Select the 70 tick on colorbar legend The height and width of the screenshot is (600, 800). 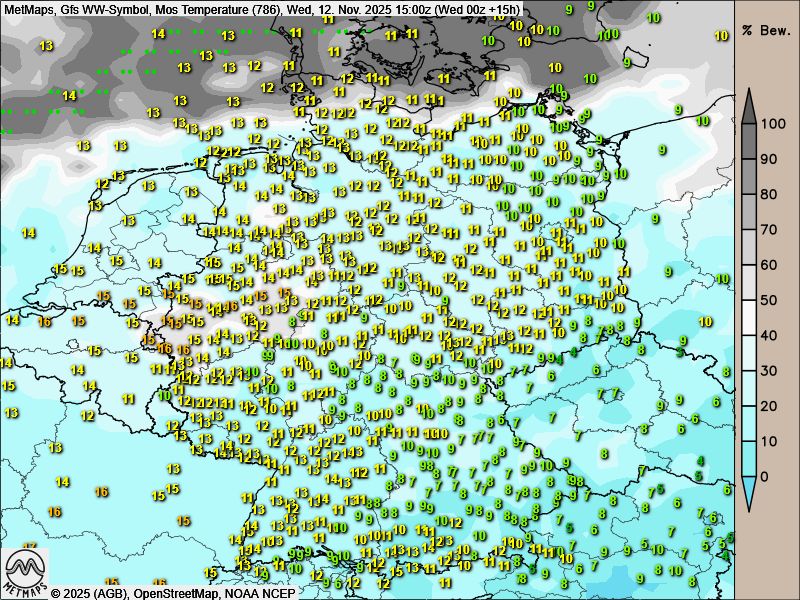coord(768,229)
